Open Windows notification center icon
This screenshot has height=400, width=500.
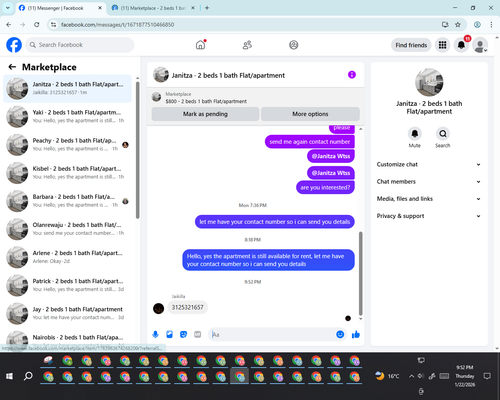tap(487, 376)
